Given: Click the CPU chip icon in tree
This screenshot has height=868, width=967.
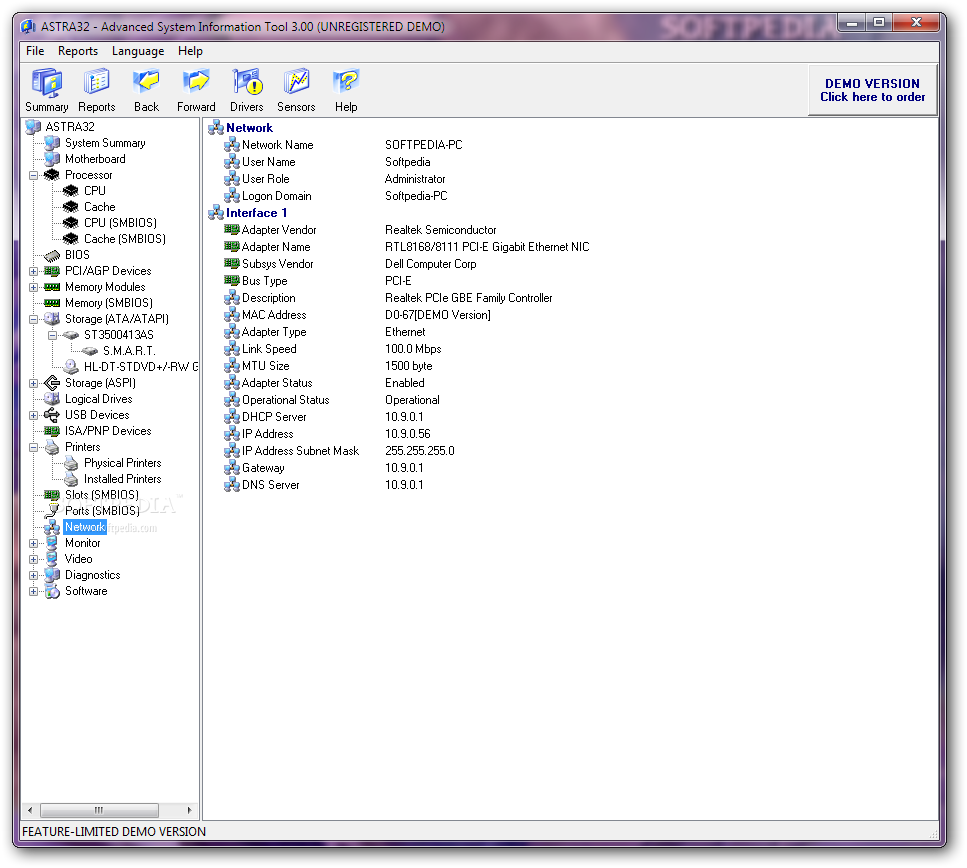Looking at the screenshot, I should coord(71,191).
